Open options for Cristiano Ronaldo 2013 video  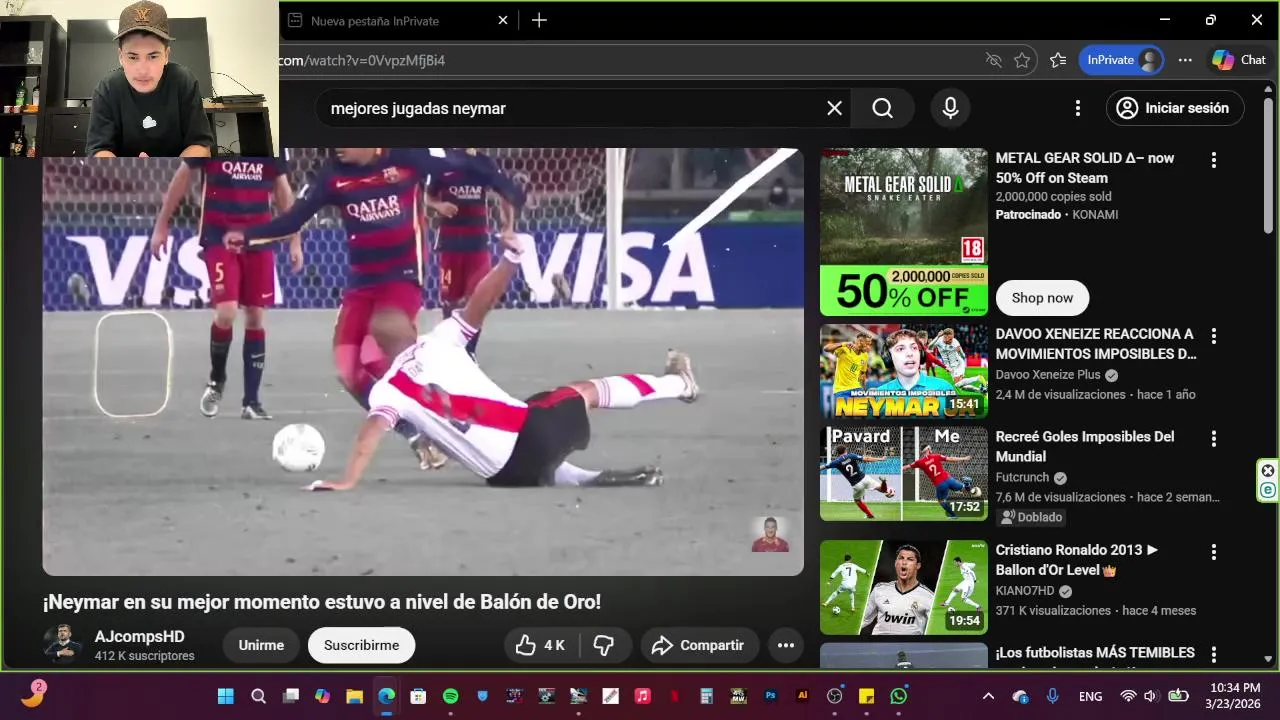(x=1214, y=552)
